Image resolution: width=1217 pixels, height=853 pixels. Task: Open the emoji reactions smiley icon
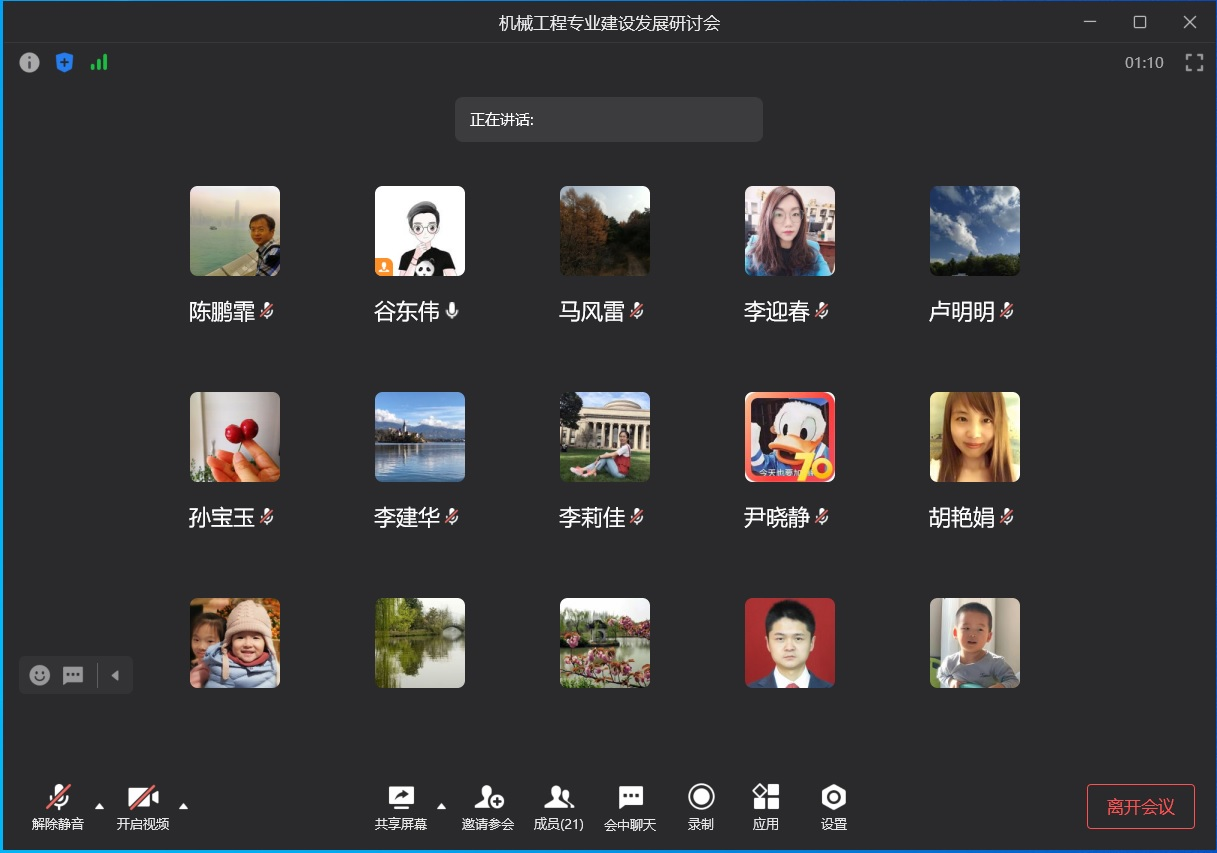tap(40, 675)
